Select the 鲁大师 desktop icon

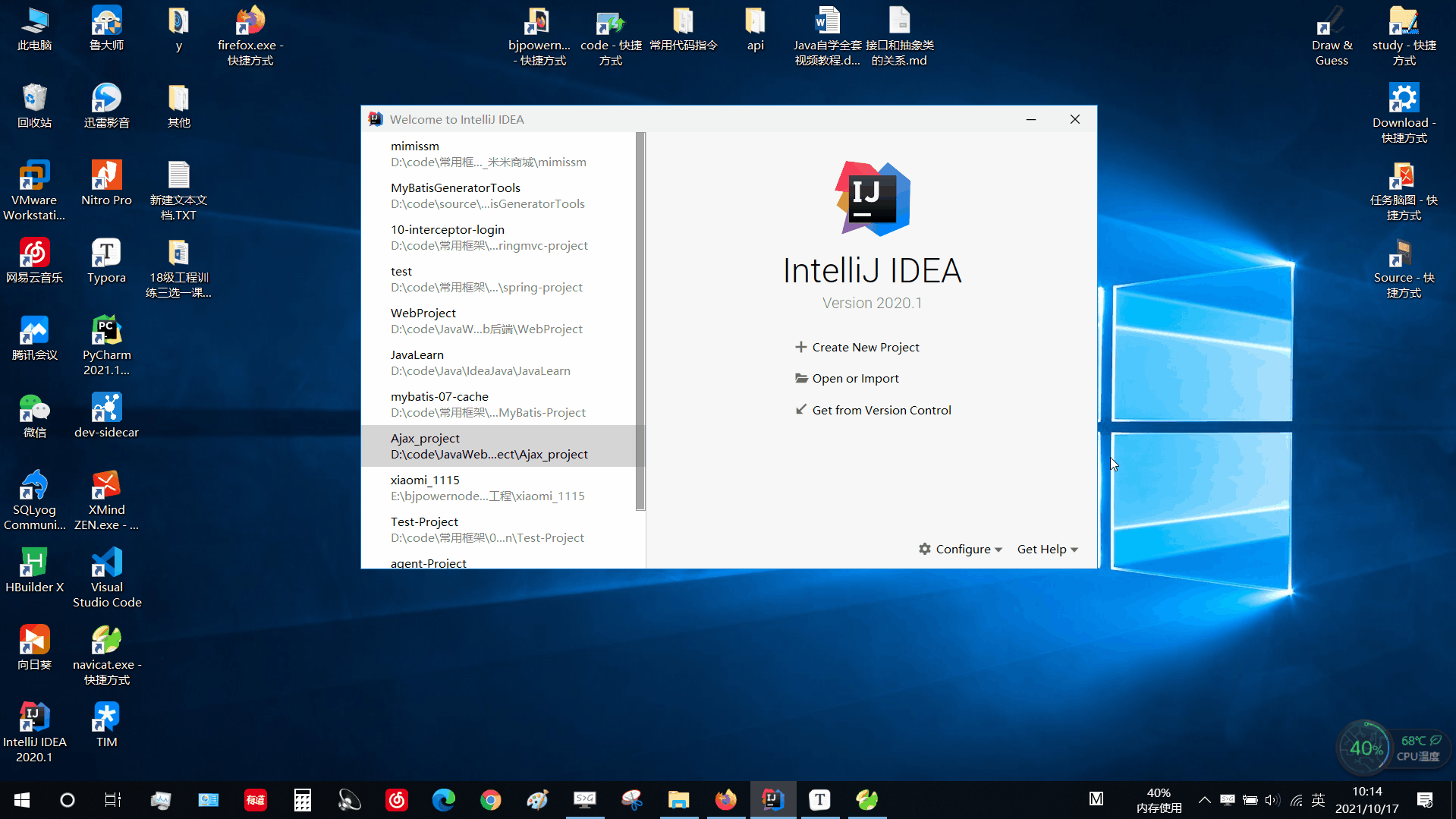click(x=107, y=30)
